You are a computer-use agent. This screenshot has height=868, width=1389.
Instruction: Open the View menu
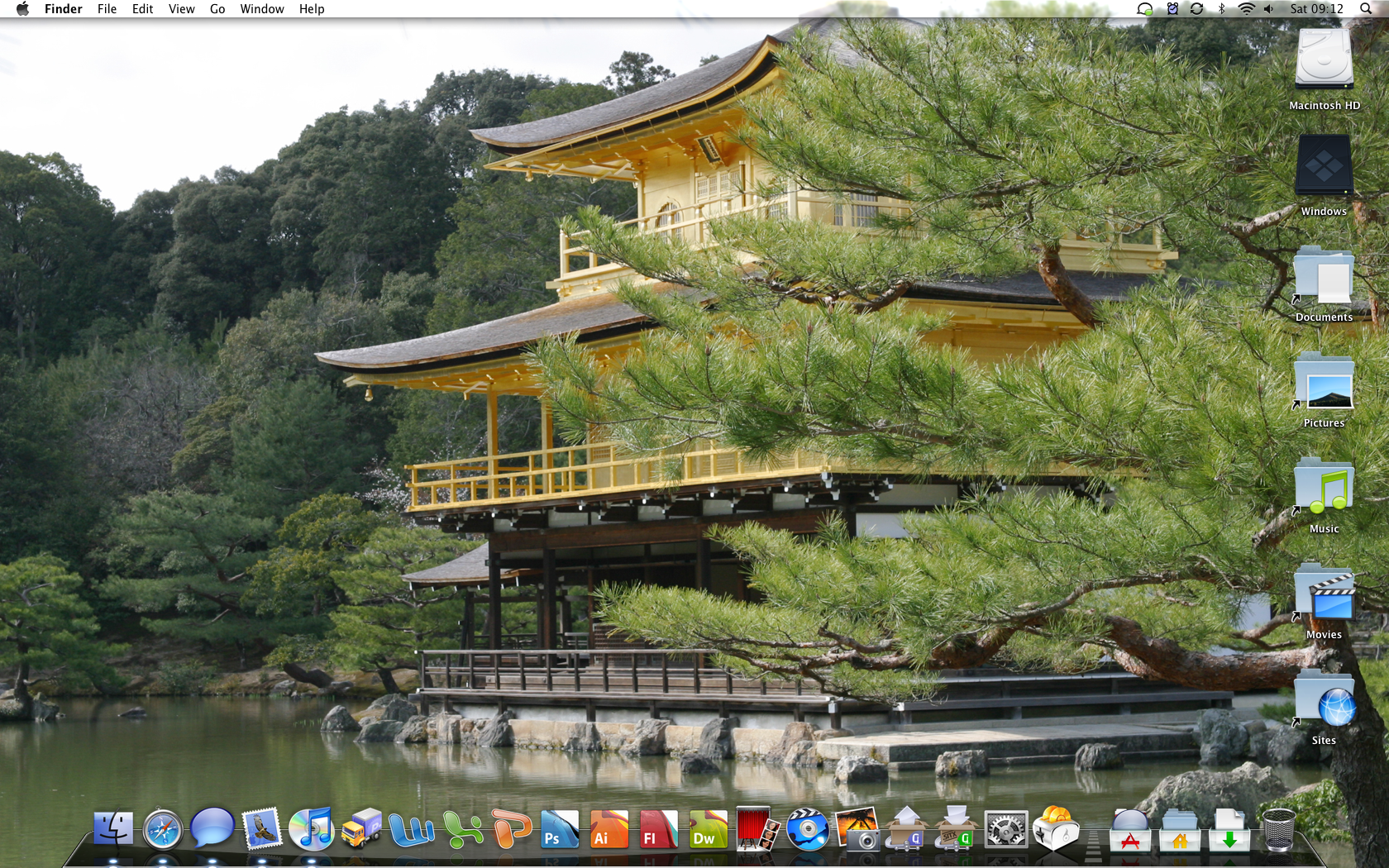click(181, 9)
